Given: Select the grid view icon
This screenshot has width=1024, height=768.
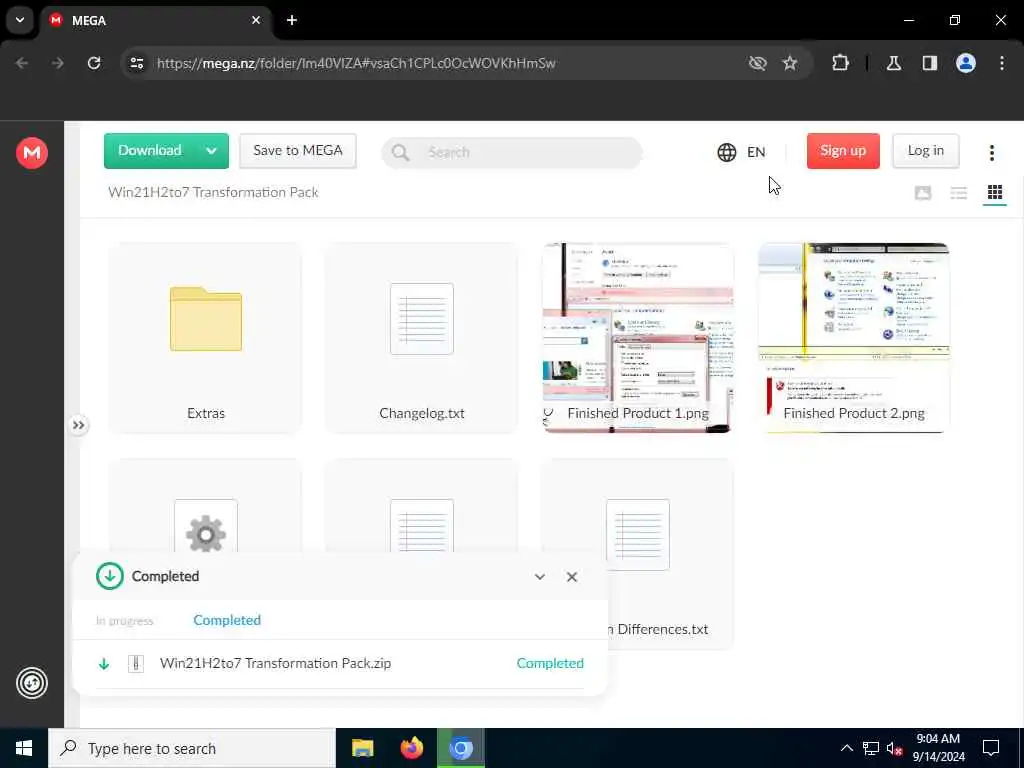Looking at the screenshot, I should (x=995, y=193).
